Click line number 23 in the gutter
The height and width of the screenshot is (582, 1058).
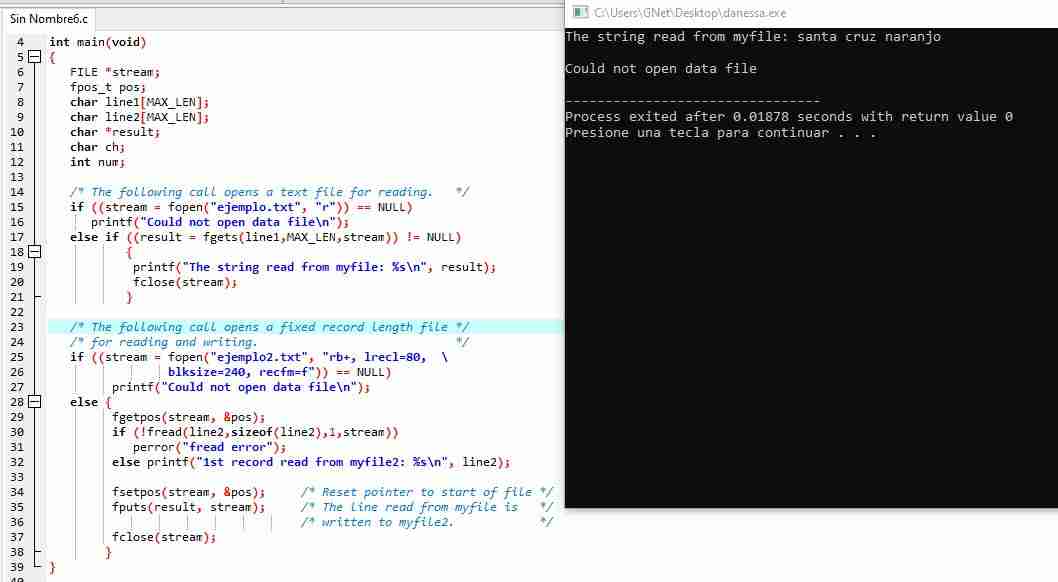click(x=17, y=327)
